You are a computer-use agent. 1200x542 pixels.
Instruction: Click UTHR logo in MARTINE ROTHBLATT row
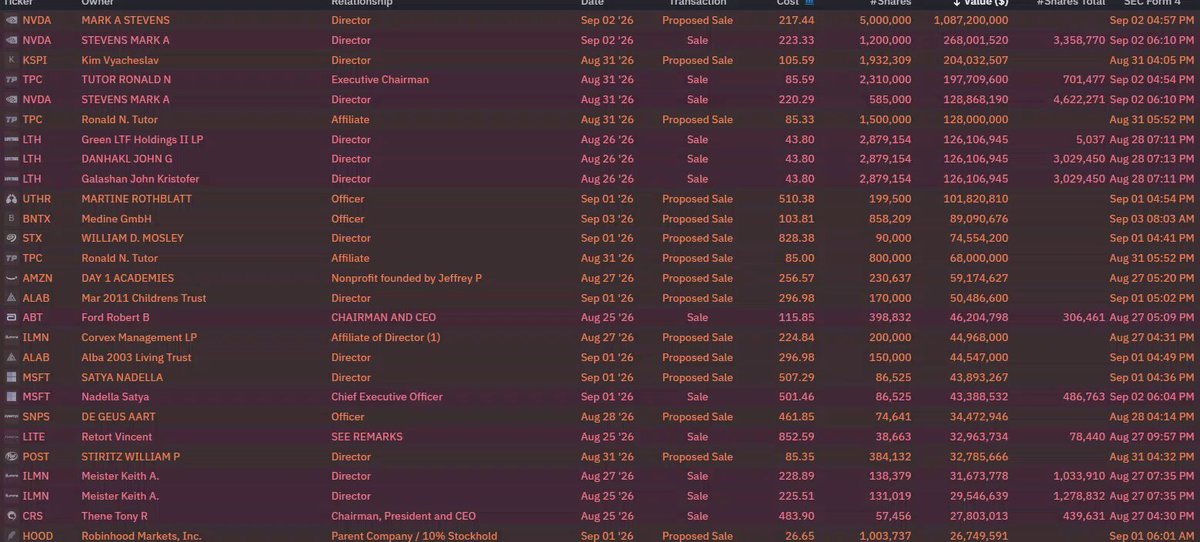tap(11, 199)
